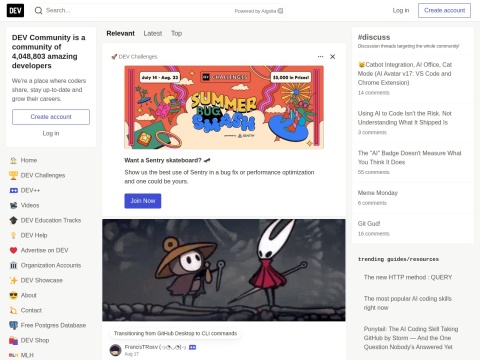Click '55 comments' under AI Badge thread
Viewport: 480px width, 360px height.
tap(373, 172)
